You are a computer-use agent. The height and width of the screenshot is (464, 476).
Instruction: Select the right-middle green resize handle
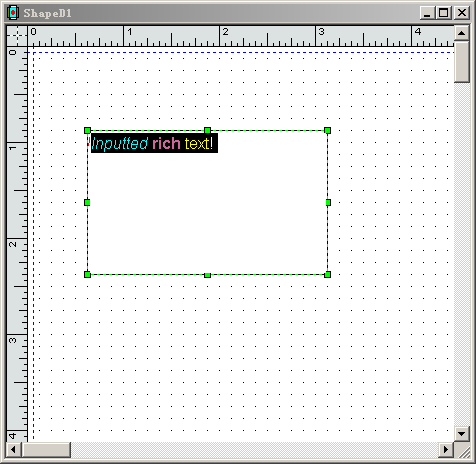(328, 202)
